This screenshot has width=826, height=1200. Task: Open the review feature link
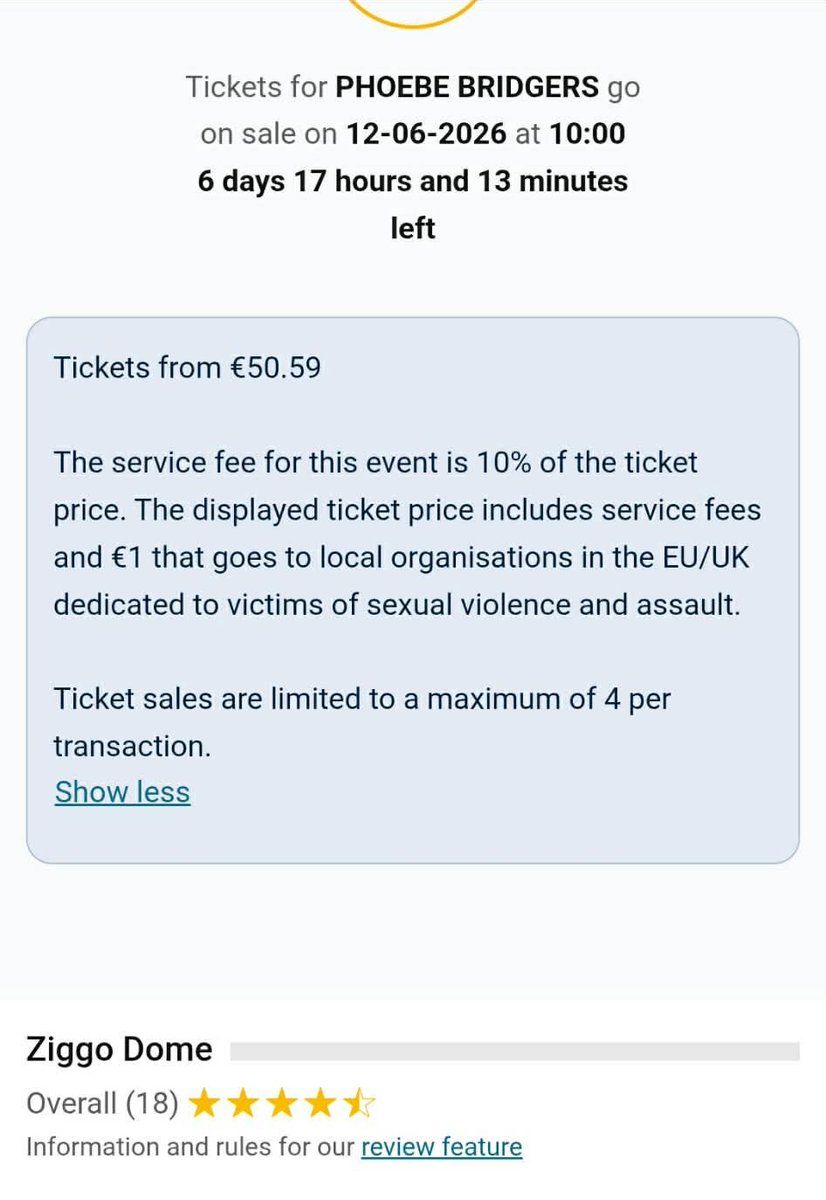(x=441, y=1147)
